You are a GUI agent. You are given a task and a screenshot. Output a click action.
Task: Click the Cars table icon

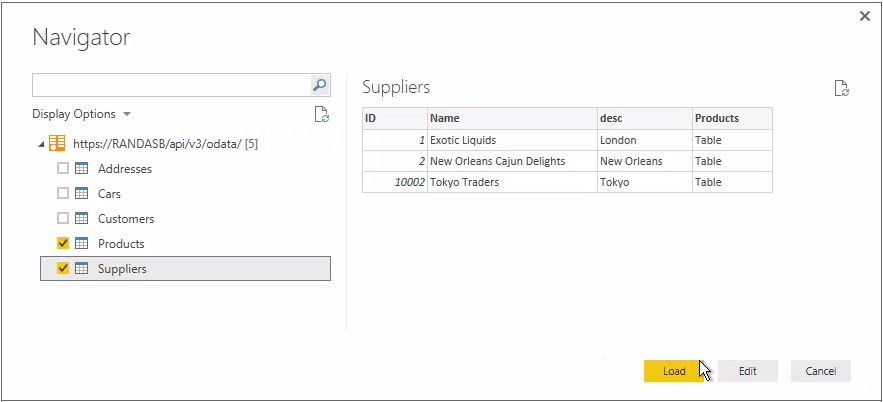click(x=82, y=194)
